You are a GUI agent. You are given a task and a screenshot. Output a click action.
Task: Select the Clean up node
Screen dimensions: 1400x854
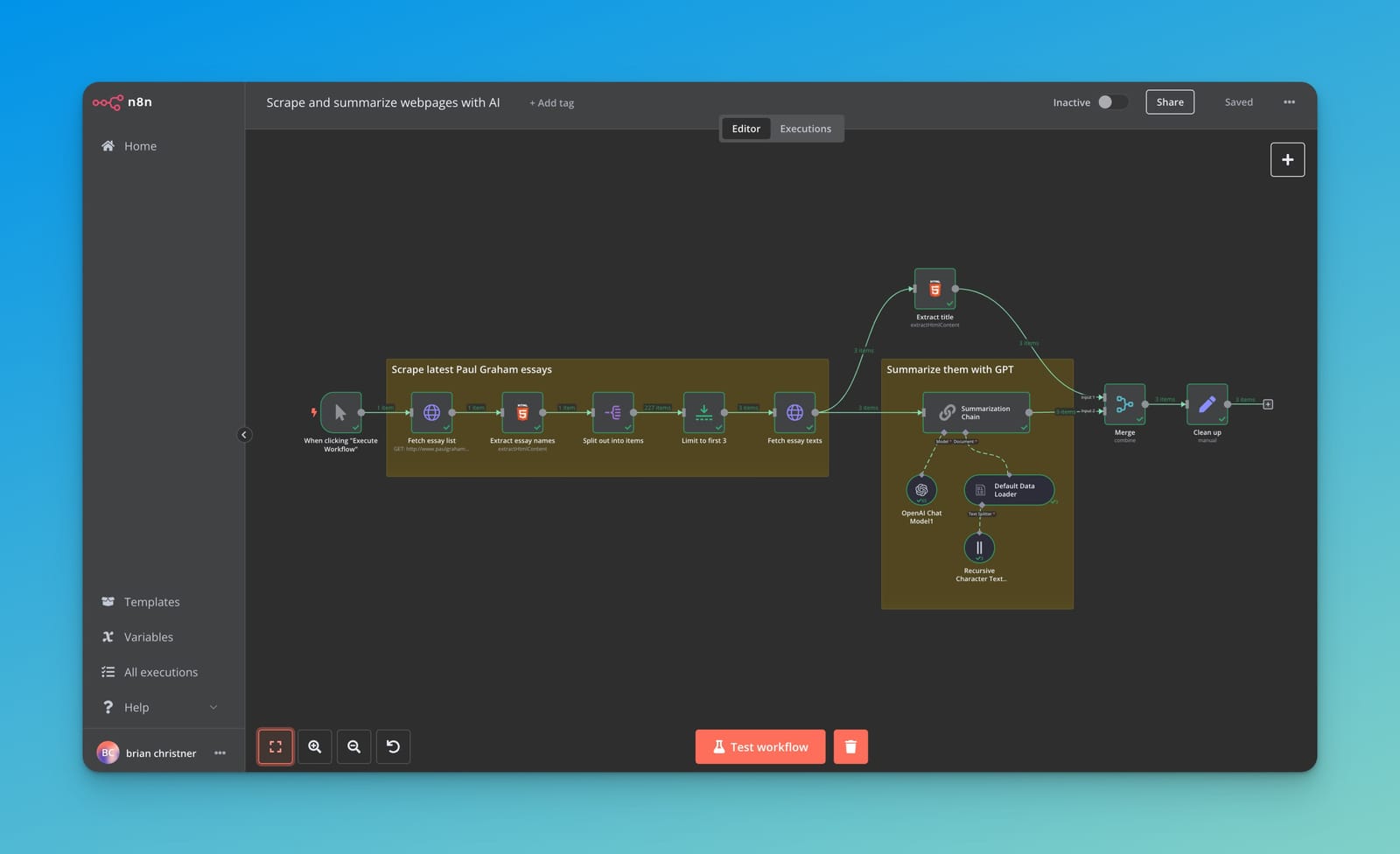tap(1207, 403)
